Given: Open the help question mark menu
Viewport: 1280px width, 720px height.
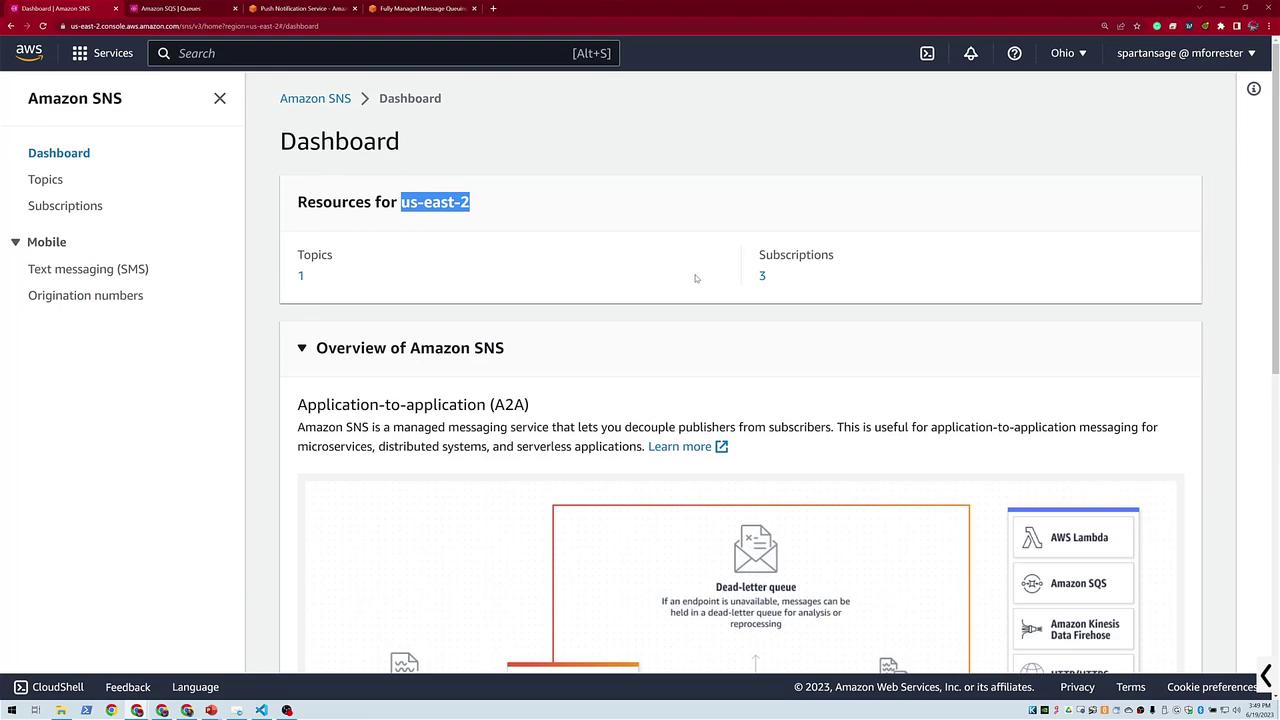Looking at the screenshot, I should pos(1014,53).
